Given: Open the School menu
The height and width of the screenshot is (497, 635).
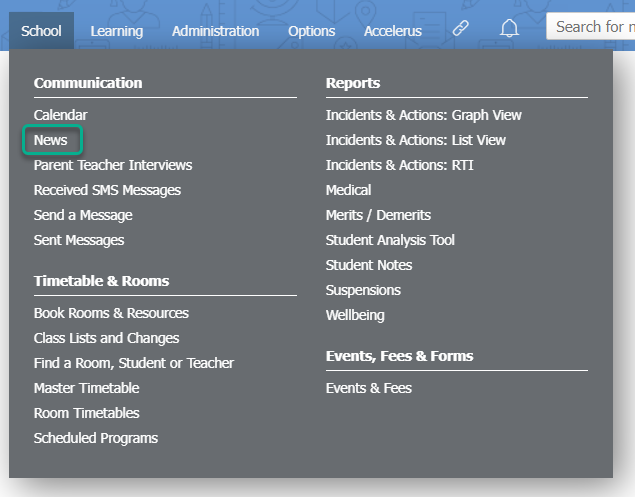Looking at the screenshot, I should pyautogui.click(x=41, y=31).
